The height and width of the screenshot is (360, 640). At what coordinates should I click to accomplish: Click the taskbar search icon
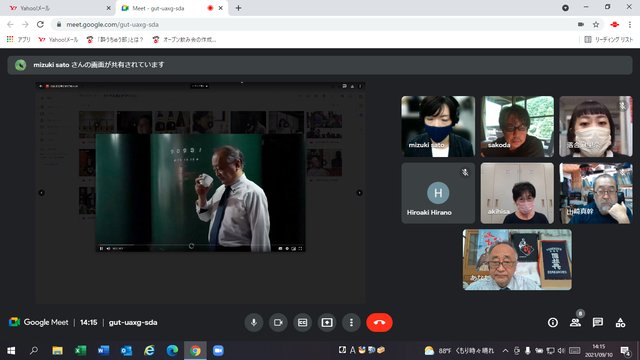(x=34, y=351)
